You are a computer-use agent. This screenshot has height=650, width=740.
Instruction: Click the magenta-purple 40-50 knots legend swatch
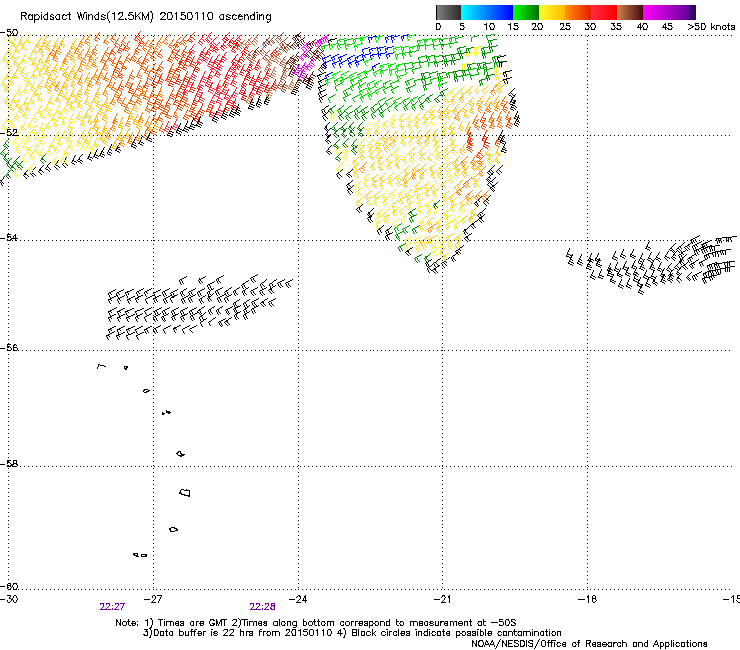click(669, 12)
